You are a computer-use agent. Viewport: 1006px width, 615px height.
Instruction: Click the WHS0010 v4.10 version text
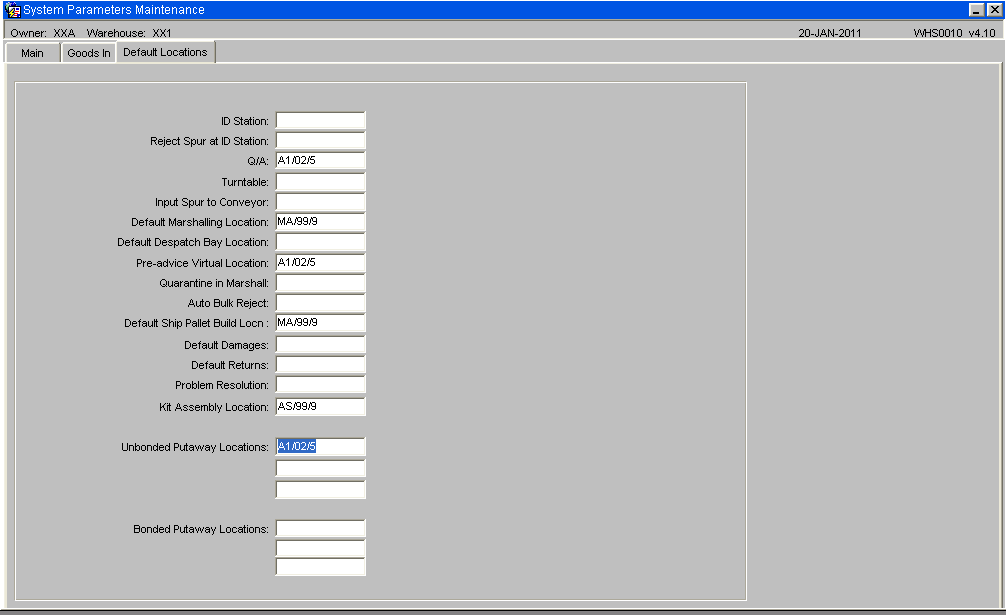click(954, 33)
